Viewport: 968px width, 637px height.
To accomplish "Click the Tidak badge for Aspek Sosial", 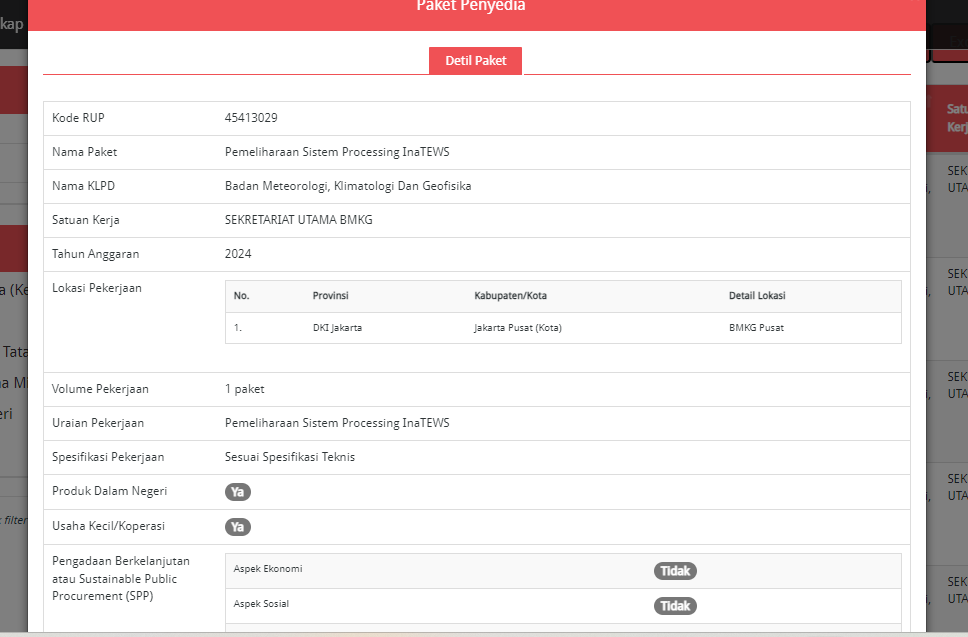I will click(675, 606).
